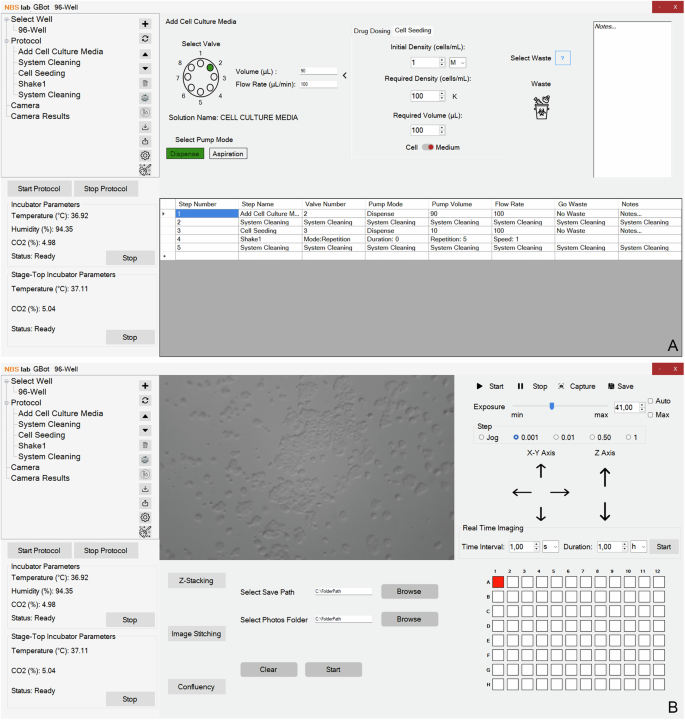Select the 0.01 step radio button
Screen dimensions: 685x720
click(555, 437)
